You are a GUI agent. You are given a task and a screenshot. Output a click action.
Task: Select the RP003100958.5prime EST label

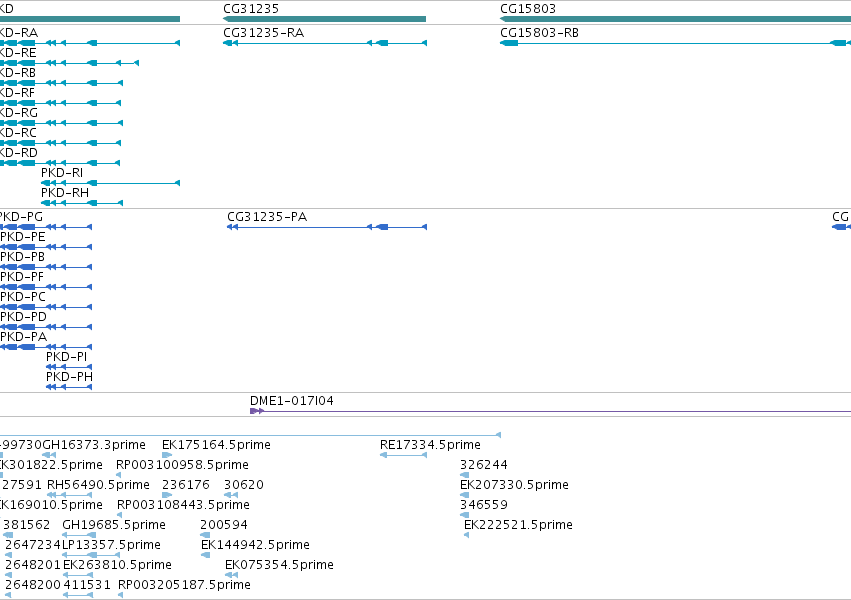tap(182, 465)
